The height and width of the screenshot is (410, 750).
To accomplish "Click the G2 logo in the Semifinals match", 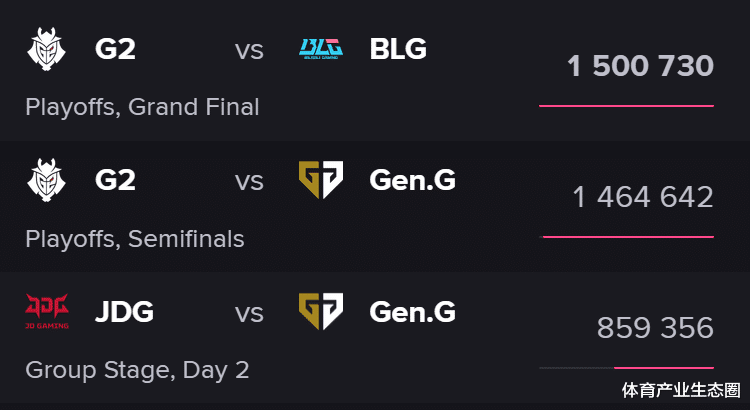I will tap(45, 180).
